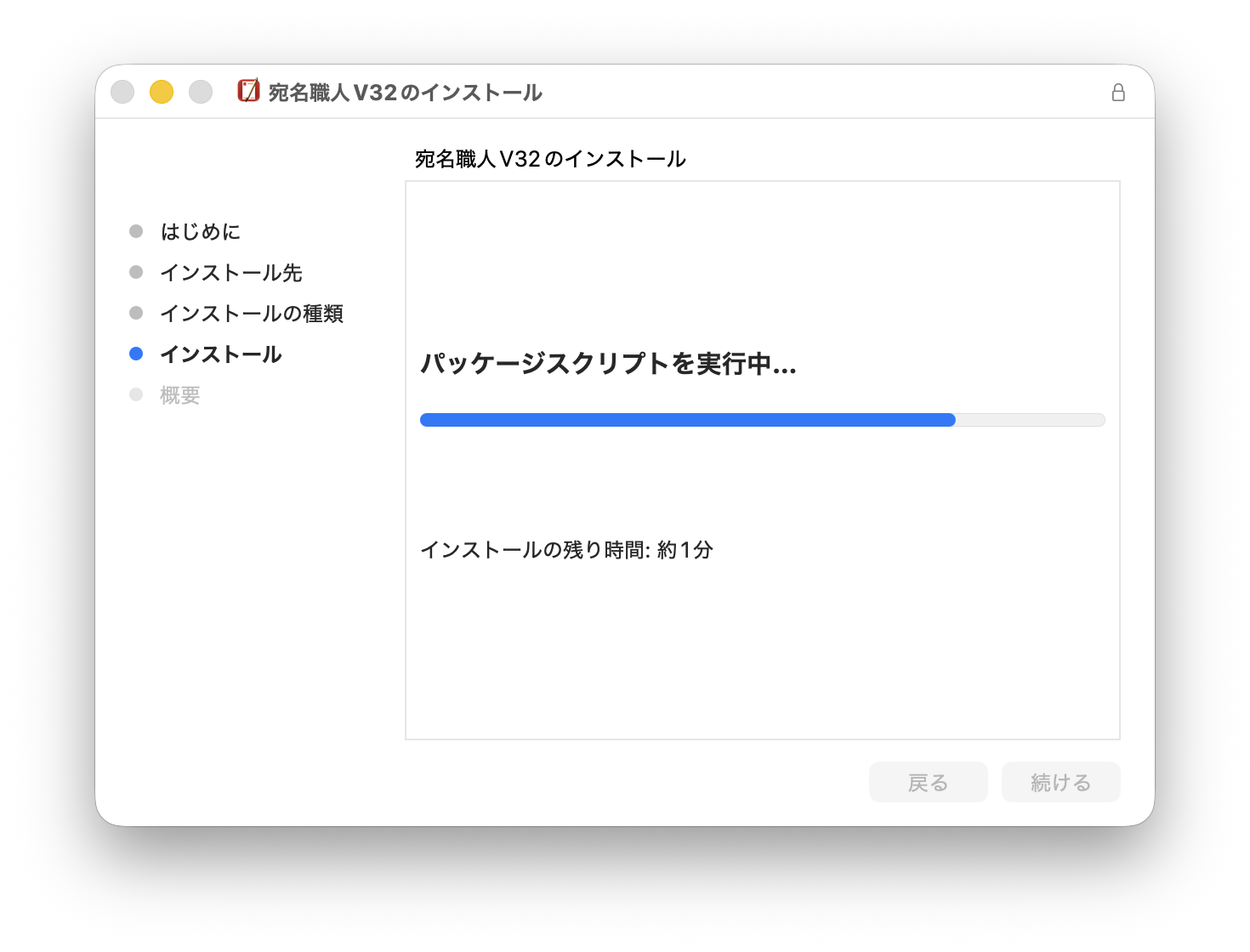
Task: Select the インストール先 step
Action: pyautogui.click(x=231, y=273)
